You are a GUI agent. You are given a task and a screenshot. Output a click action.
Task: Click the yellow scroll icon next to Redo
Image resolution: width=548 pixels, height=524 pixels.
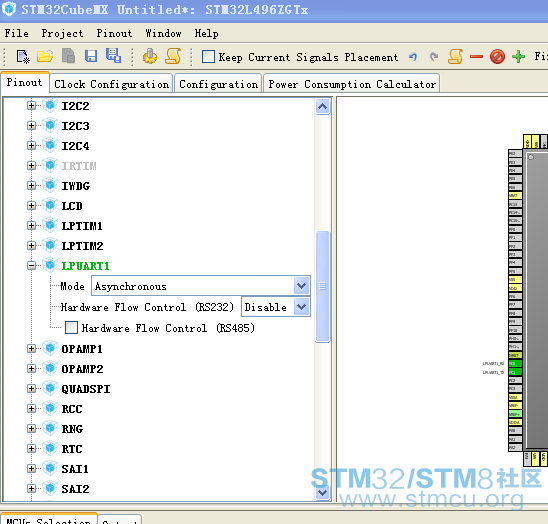455,56
